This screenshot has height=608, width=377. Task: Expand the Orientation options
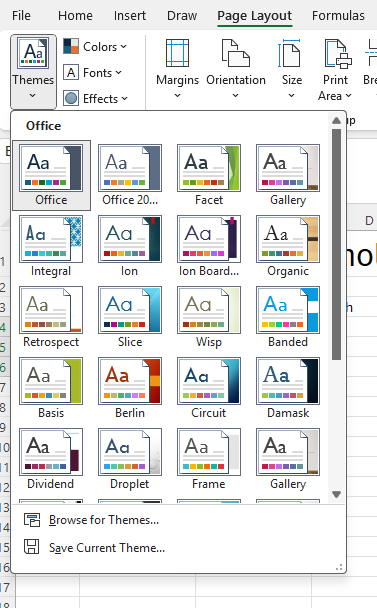tap(236, 69)
